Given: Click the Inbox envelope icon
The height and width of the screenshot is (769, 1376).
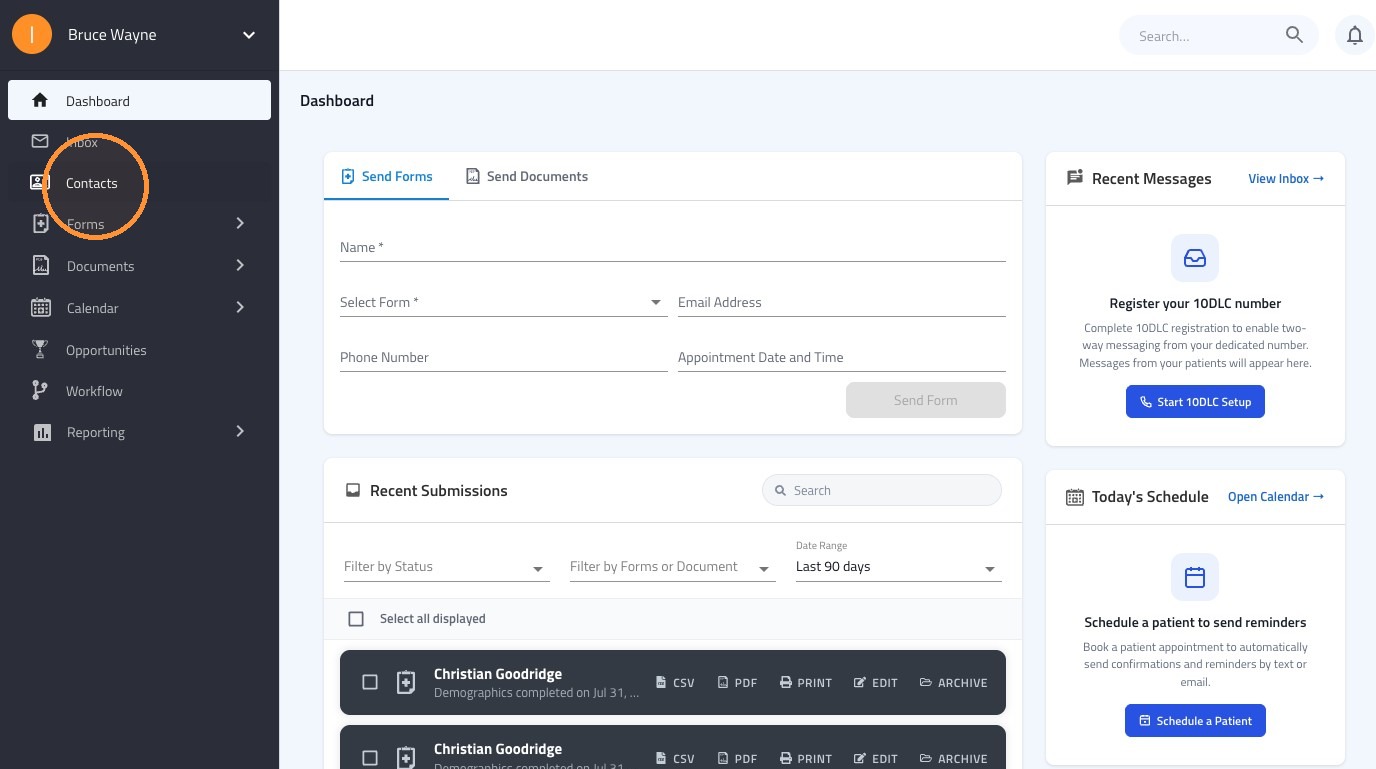Looking at the screenshot, I should coord(40,141).
